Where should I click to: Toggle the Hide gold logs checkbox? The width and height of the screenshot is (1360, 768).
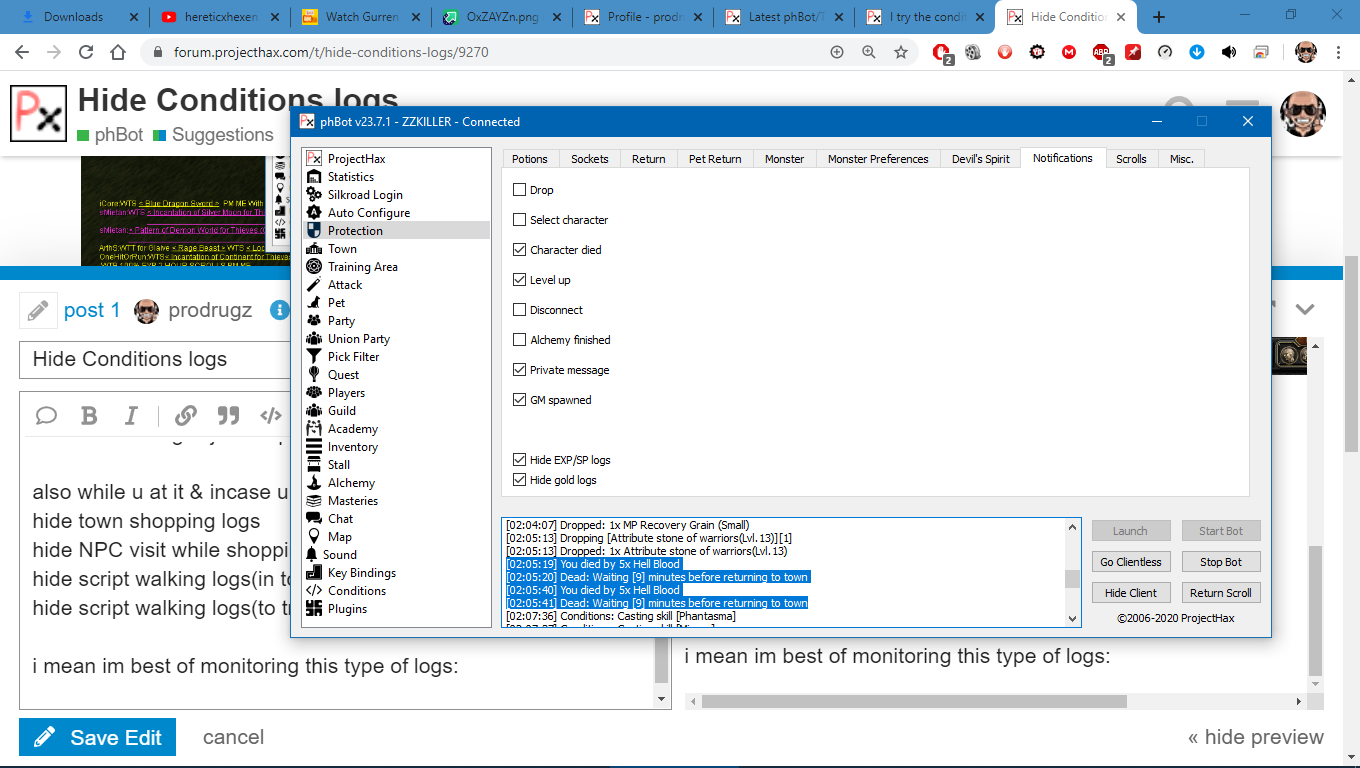click(x=519, y=480)
